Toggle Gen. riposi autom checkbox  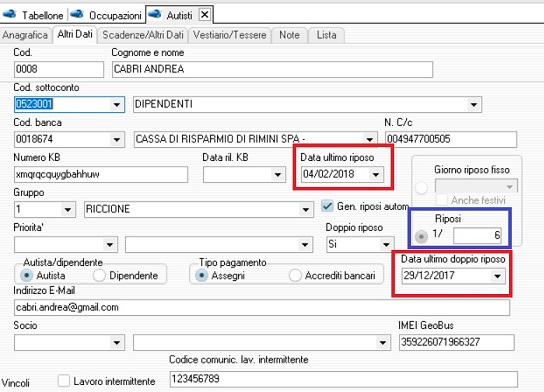coord(327,206)
